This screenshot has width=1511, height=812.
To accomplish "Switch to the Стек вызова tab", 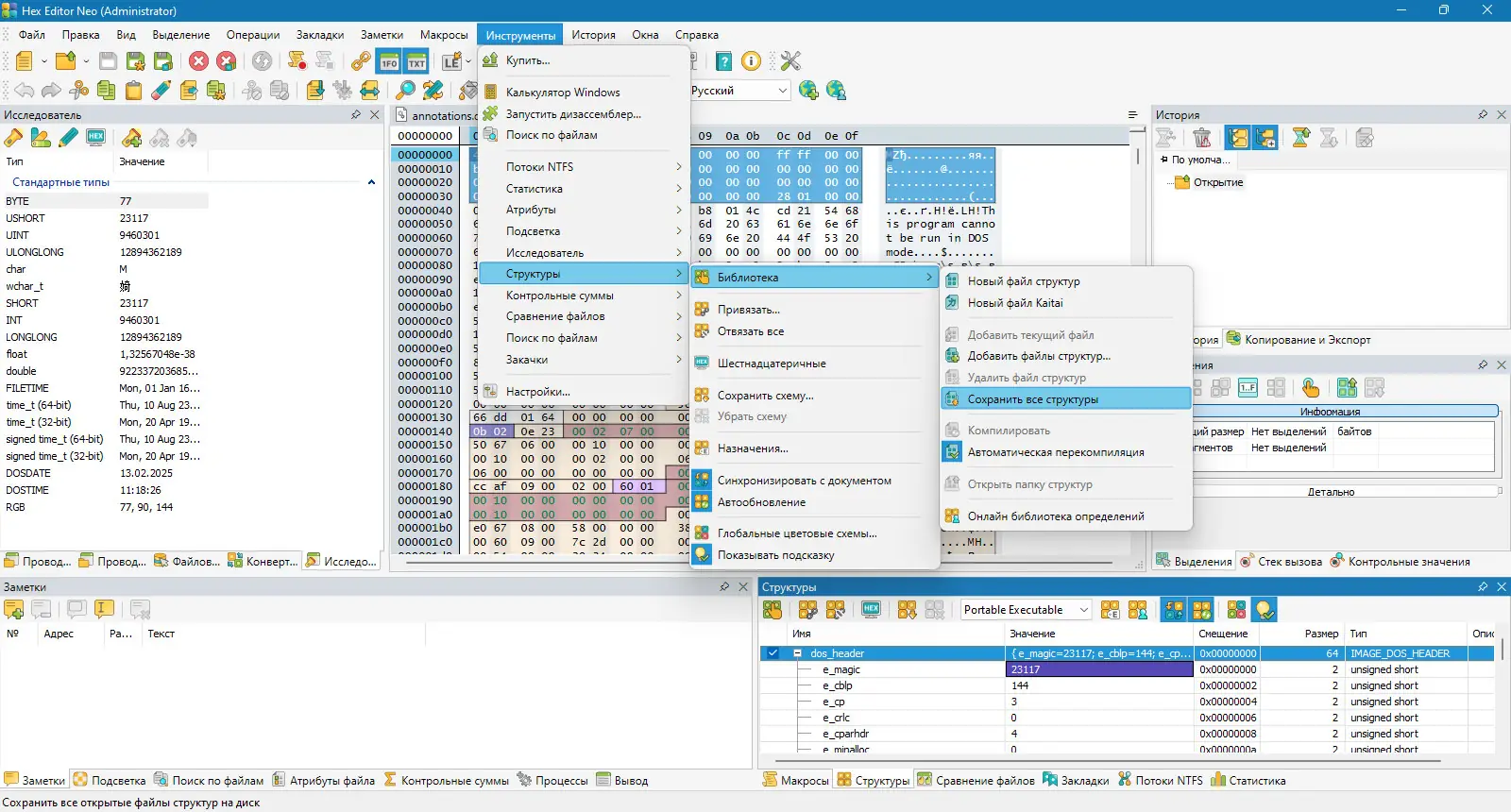I will [x=1281, y=562].
